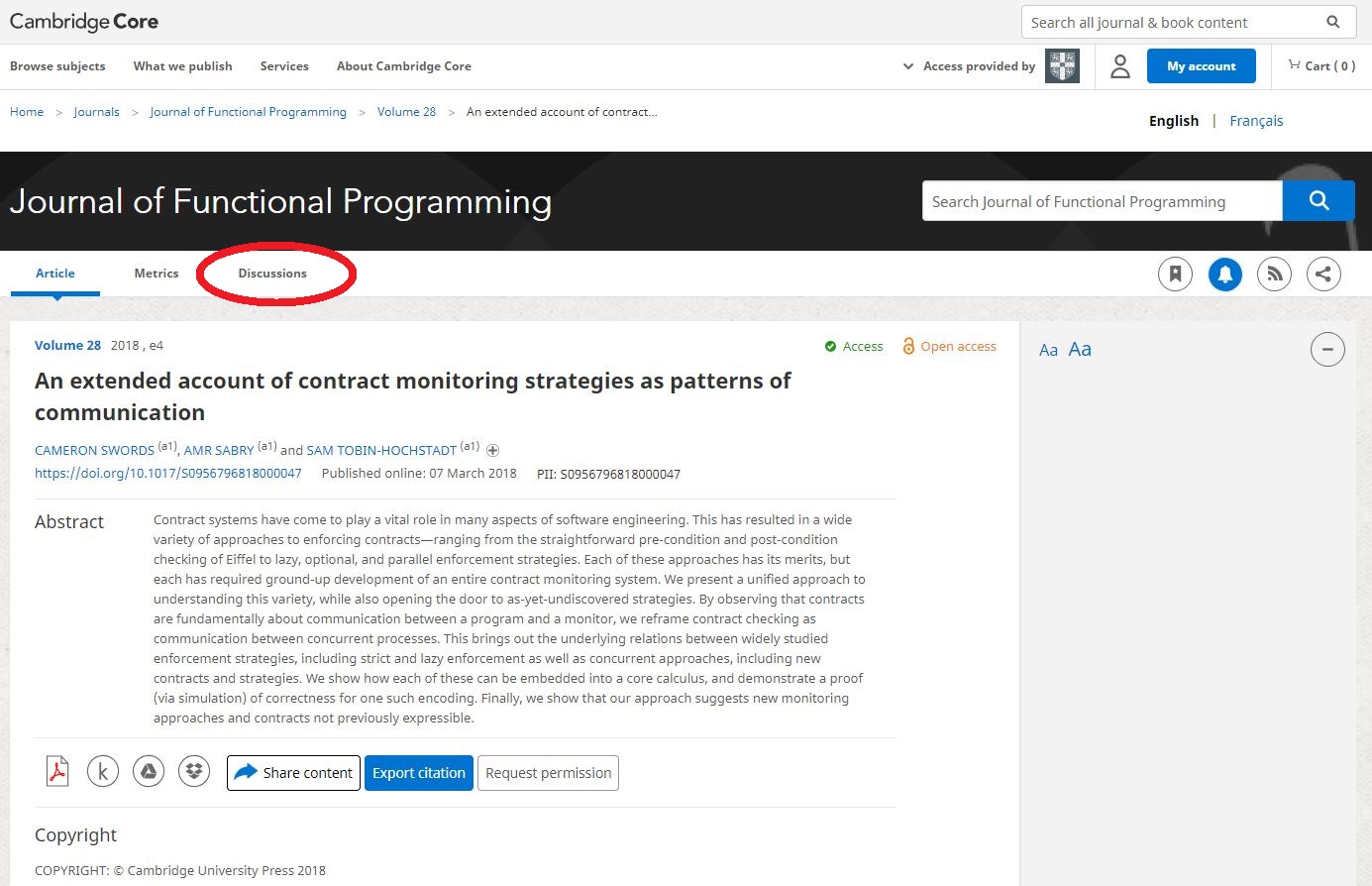
Task: Click the blue alert bell icon
Action: 1225,274
